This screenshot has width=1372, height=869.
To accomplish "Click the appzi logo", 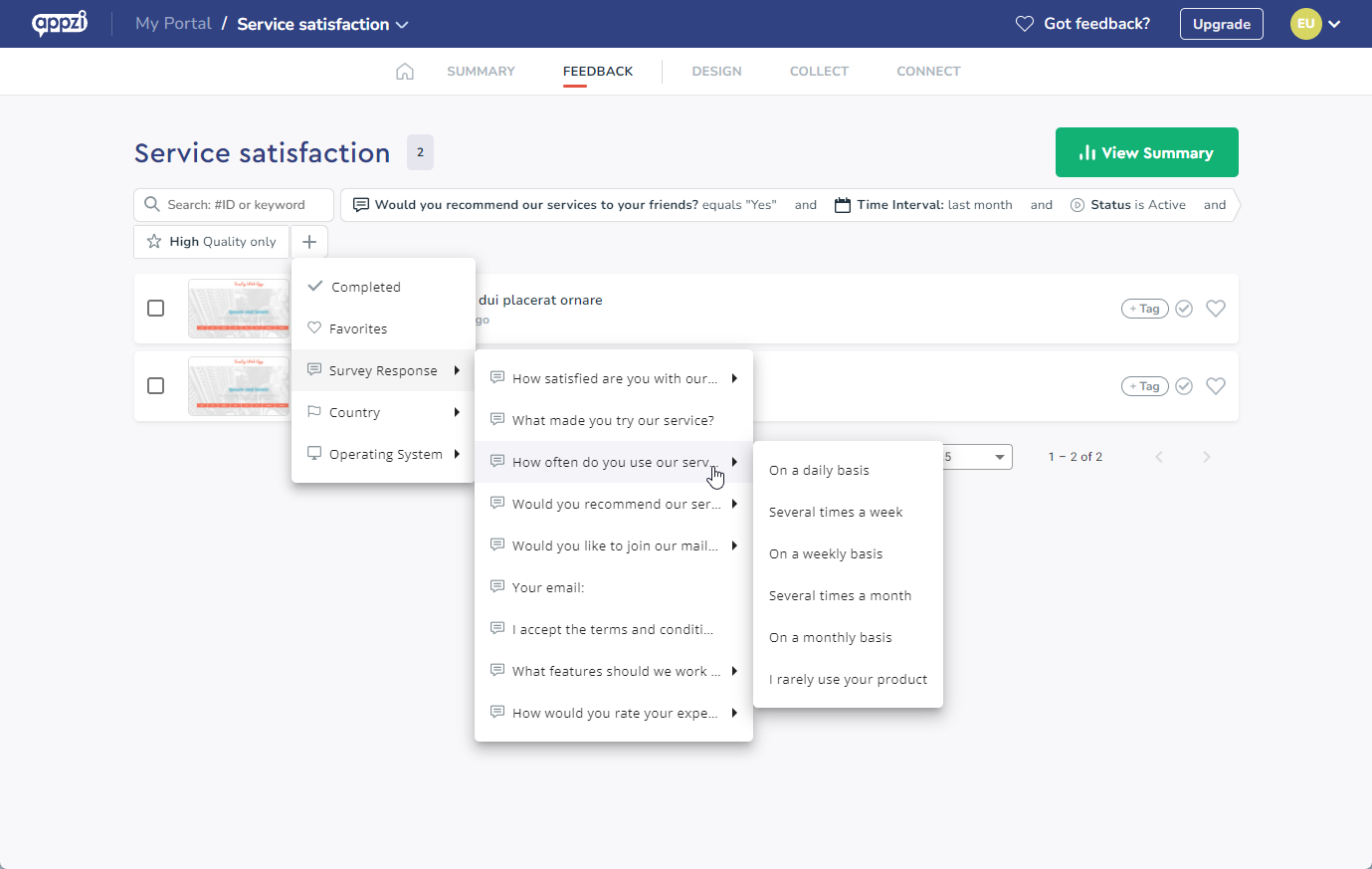I will click(x=60, y=23).
